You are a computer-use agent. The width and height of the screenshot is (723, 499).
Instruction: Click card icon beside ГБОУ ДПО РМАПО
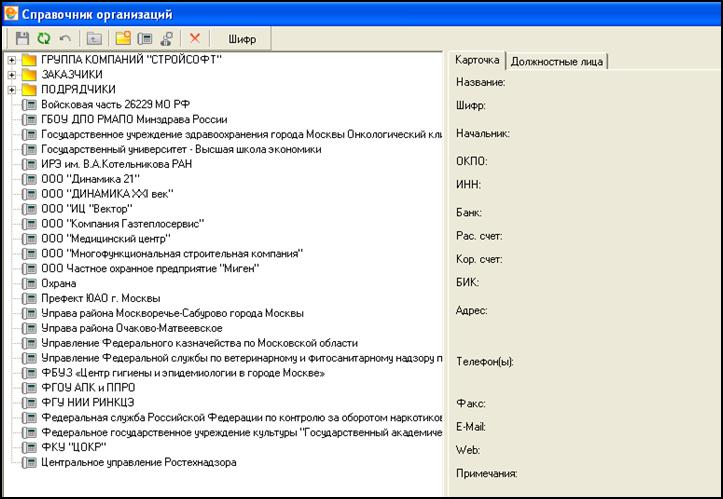pos(29,120)
